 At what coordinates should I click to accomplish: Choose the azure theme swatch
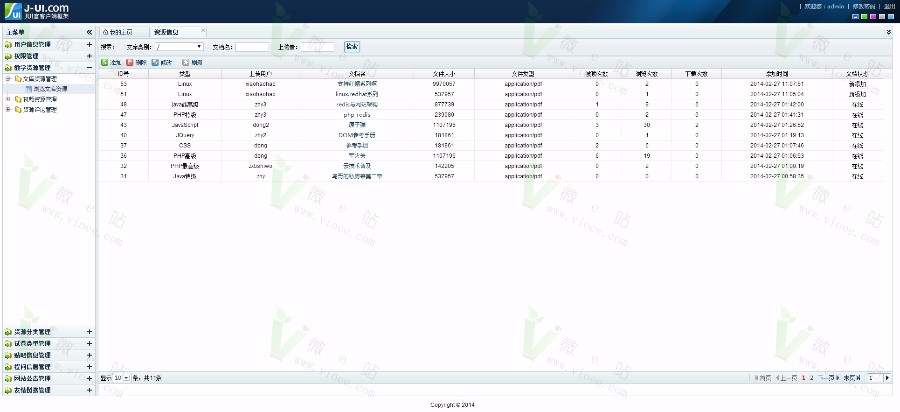pos(891,17)
